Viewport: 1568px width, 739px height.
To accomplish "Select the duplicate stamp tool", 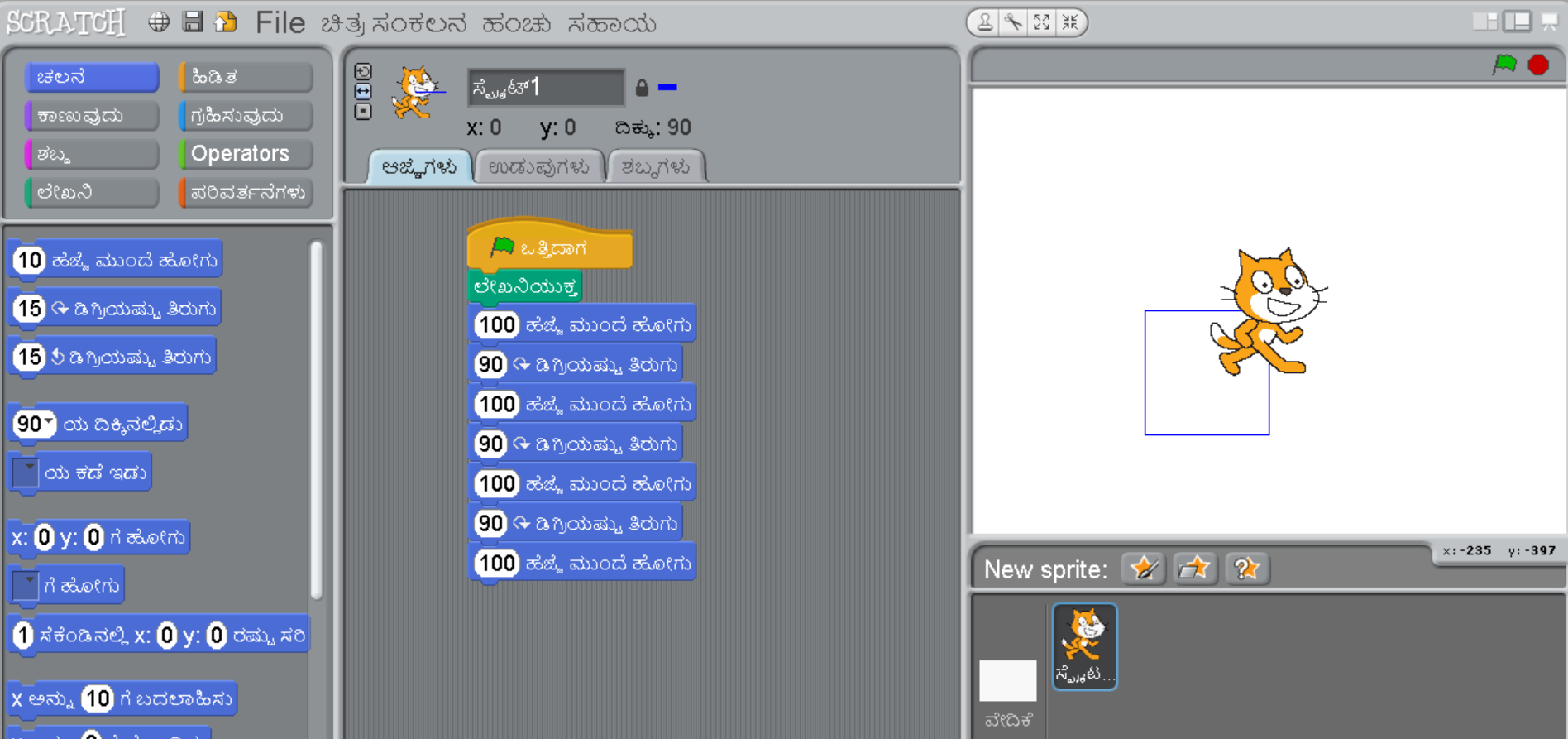I will tap(985, 22).
